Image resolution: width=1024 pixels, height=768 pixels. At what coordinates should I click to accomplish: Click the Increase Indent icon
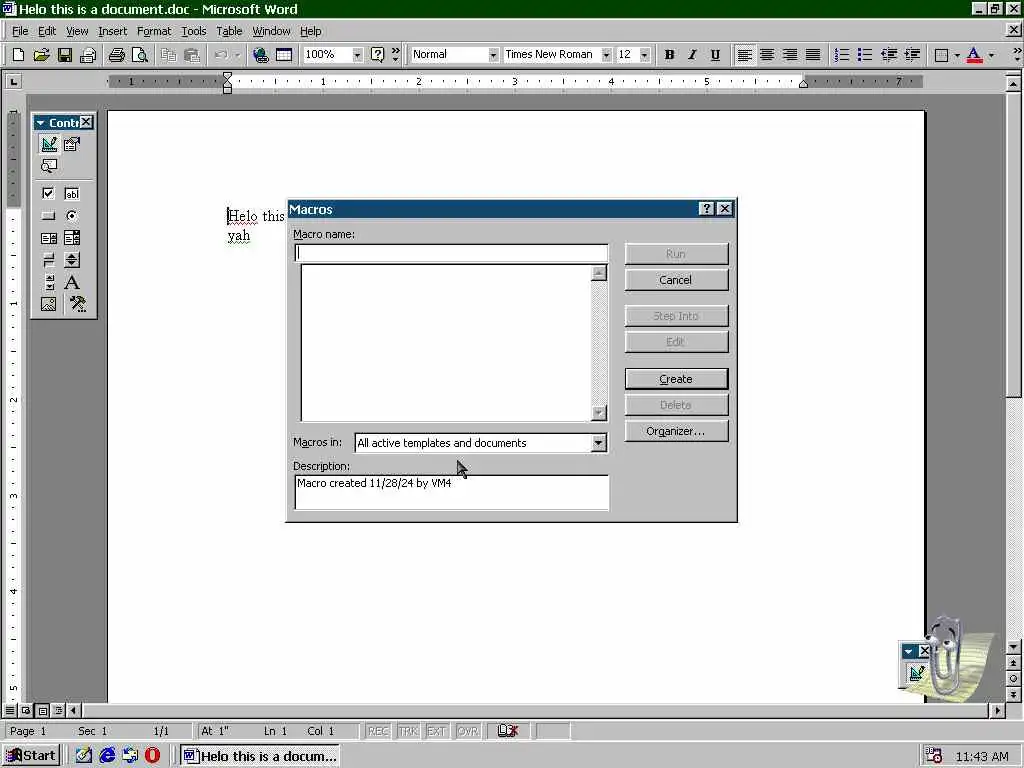click(x=912, y=55)
